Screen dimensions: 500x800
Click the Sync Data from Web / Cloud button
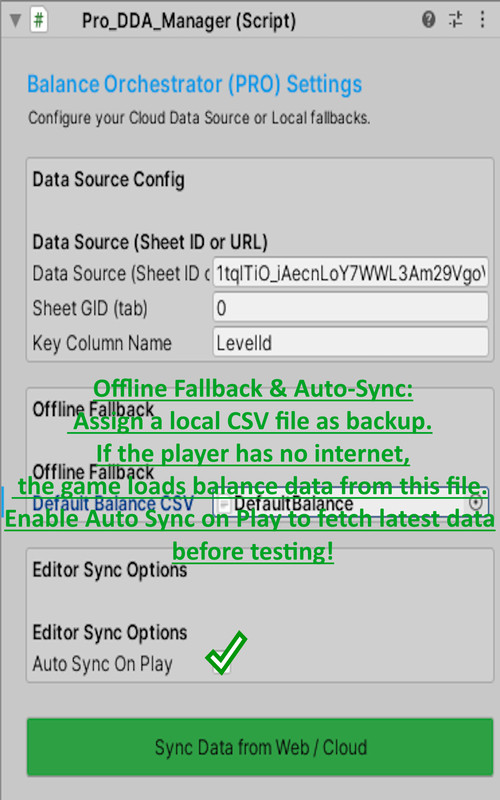coord(260,747)
